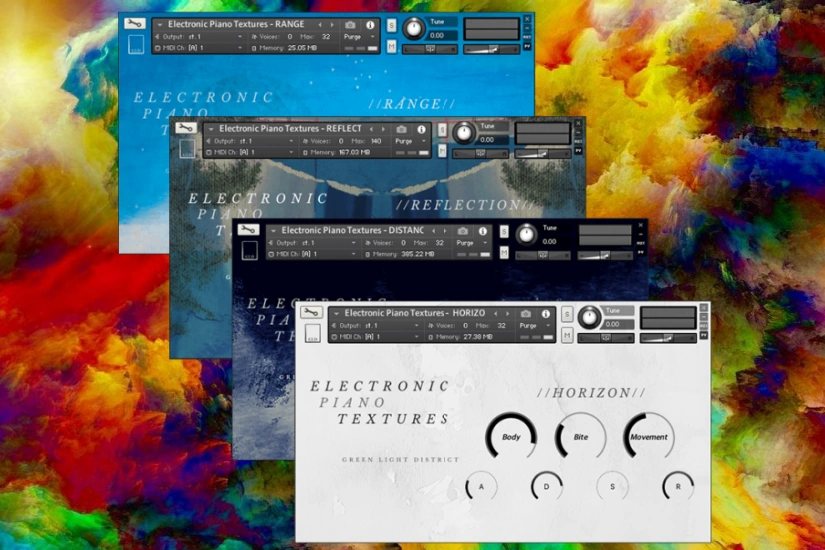This screenshot has height=550, width=825.
Task: Open the Output st.1 dropdown in HORIZON instrument
Action: 376,326
